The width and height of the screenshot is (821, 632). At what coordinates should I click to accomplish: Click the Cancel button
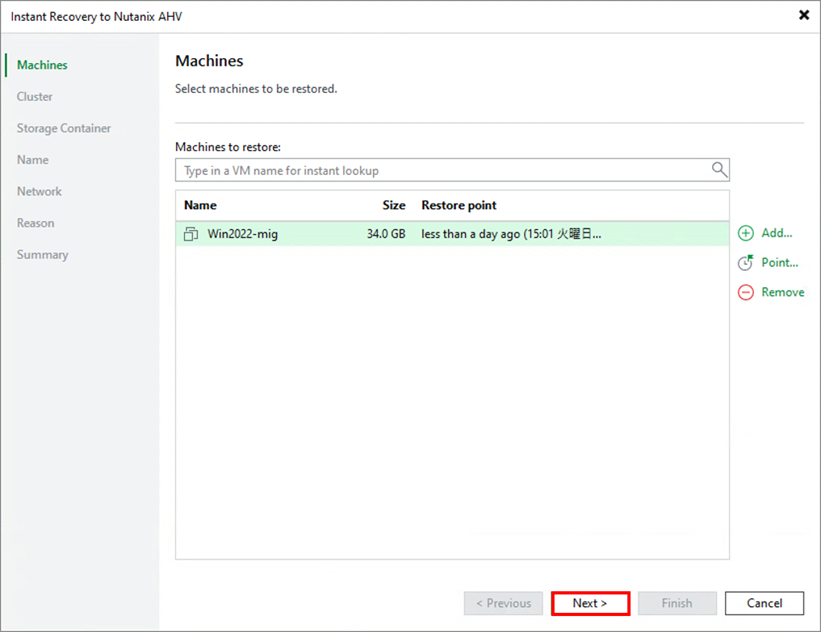[x=764, y=603]
